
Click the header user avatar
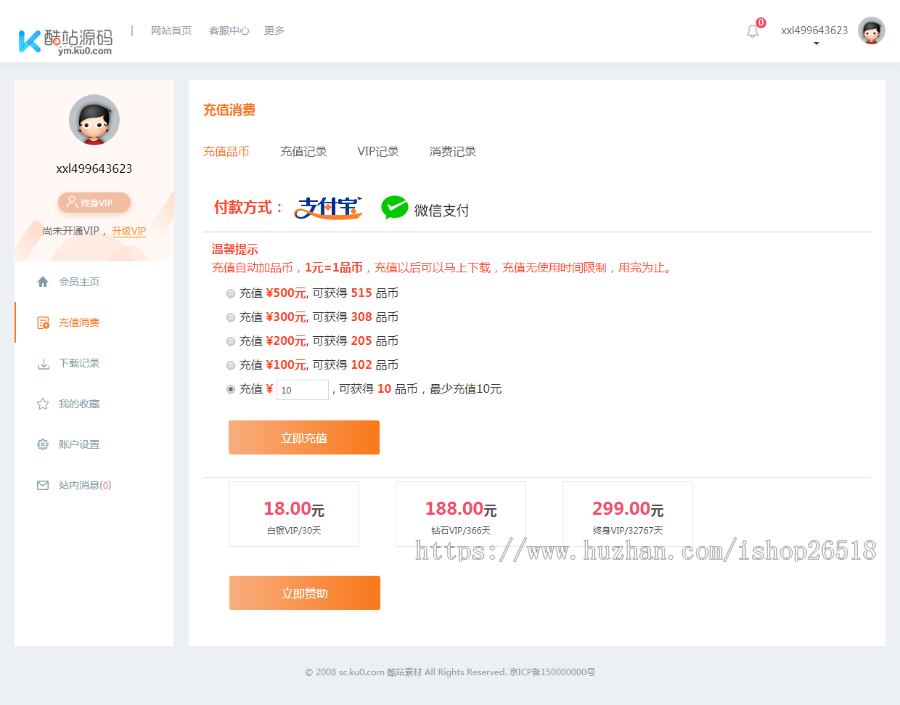click(x=871, y=30)
